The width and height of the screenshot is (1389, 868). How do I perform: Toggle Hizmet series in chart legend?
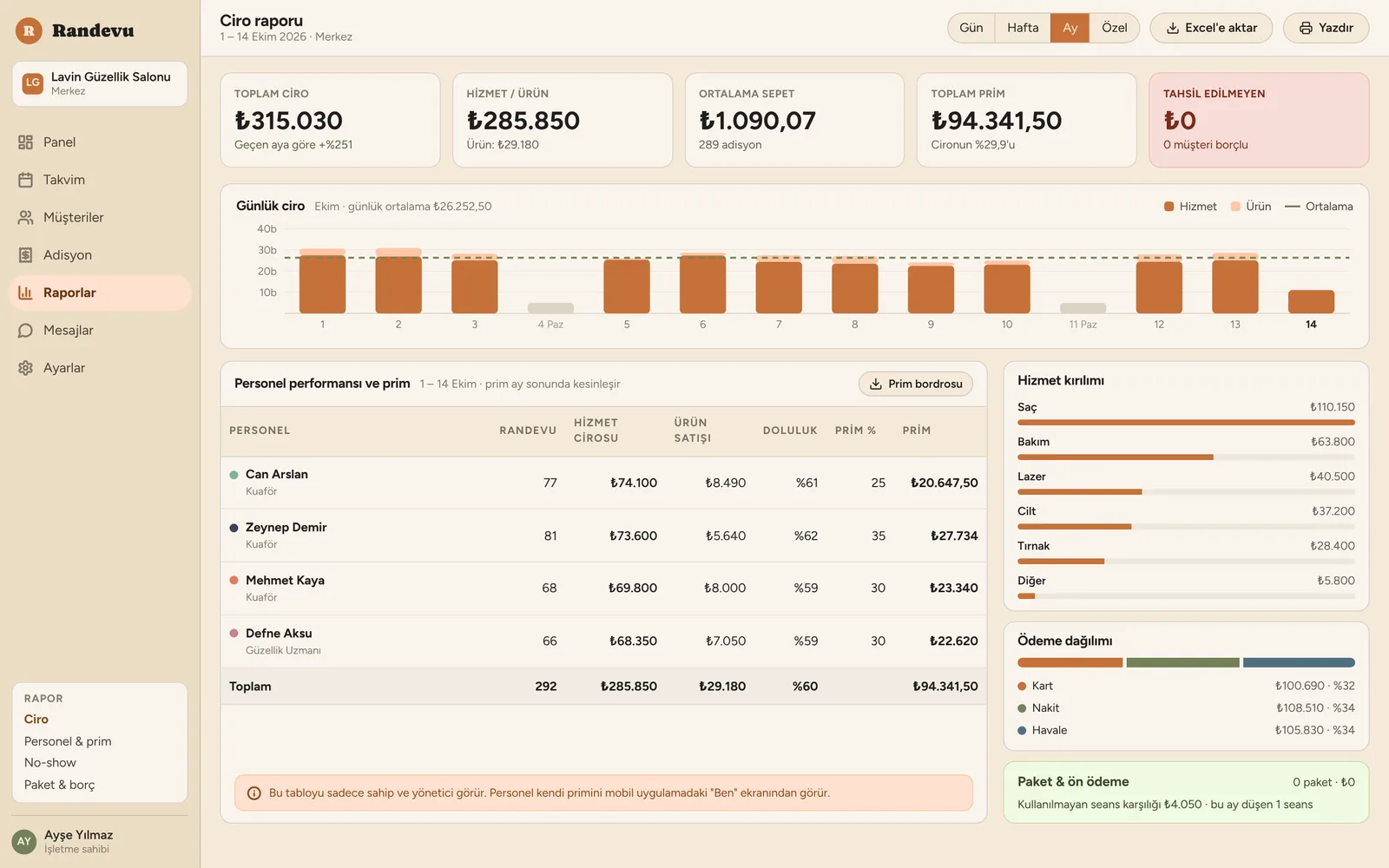coord(1190,207)
